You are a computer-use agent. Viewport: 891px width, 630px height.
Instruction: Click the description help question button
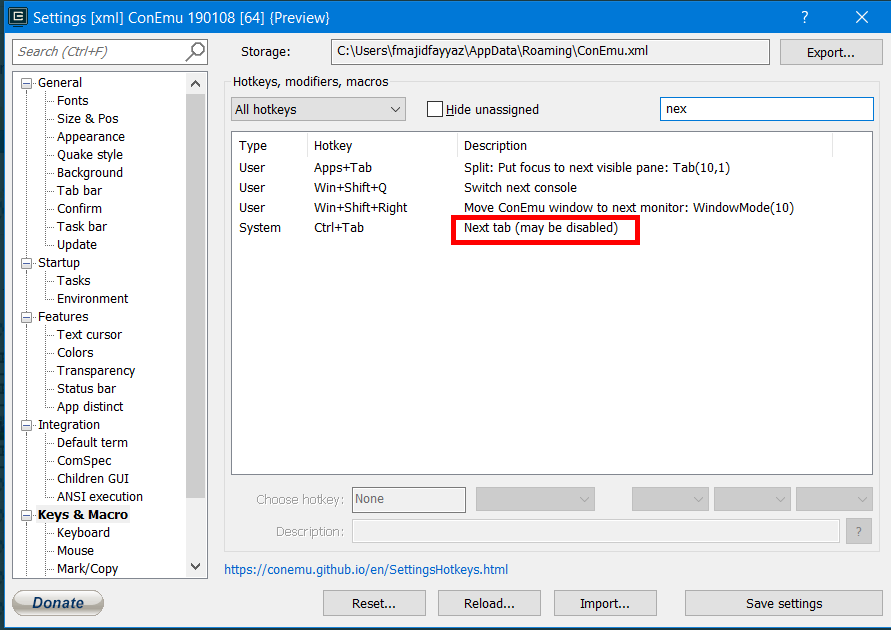click(x=859, y=532)
